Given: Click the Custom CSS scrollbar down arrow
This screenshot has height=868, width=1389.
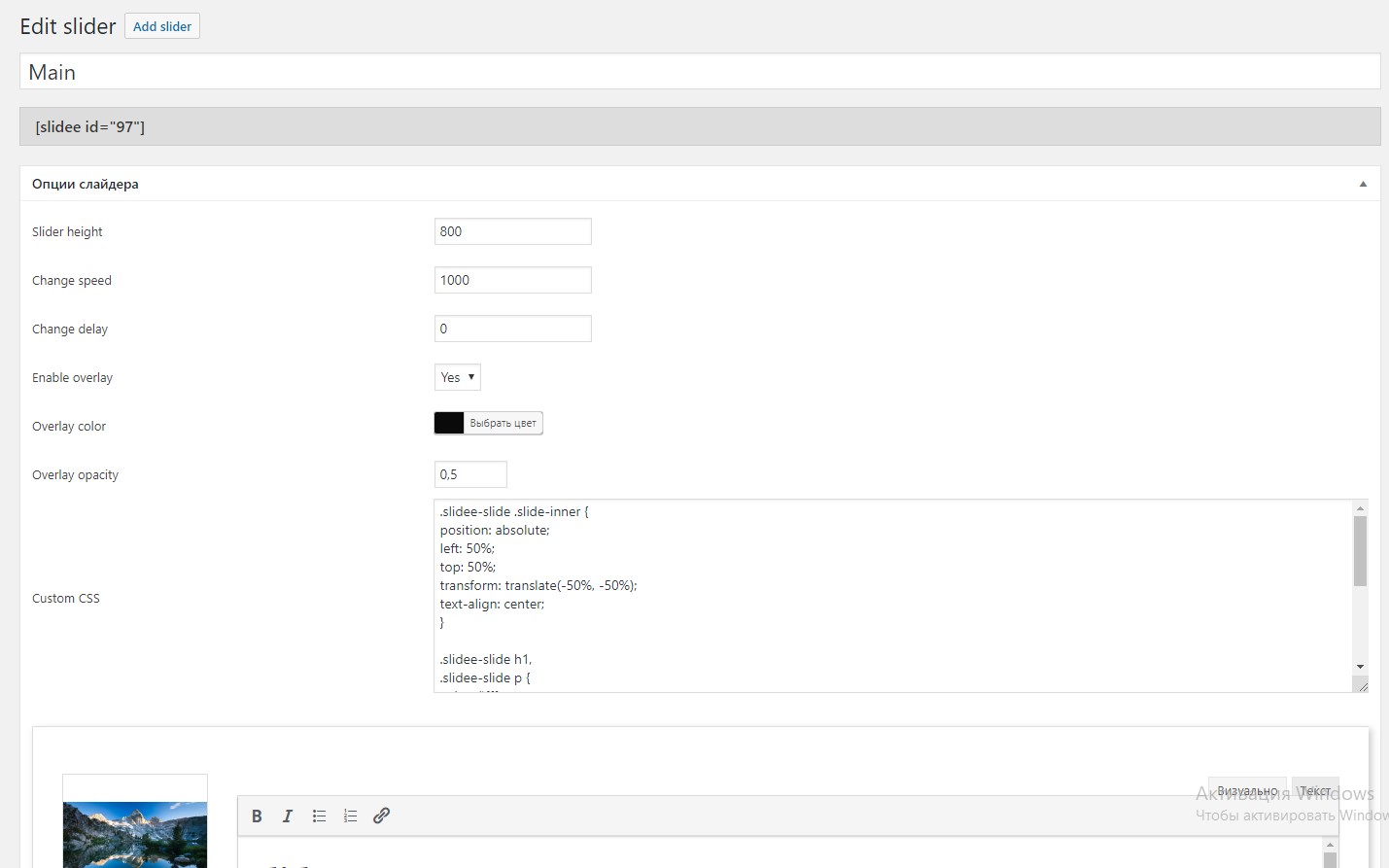Looking at the screenshot, I should point(1360,667).
